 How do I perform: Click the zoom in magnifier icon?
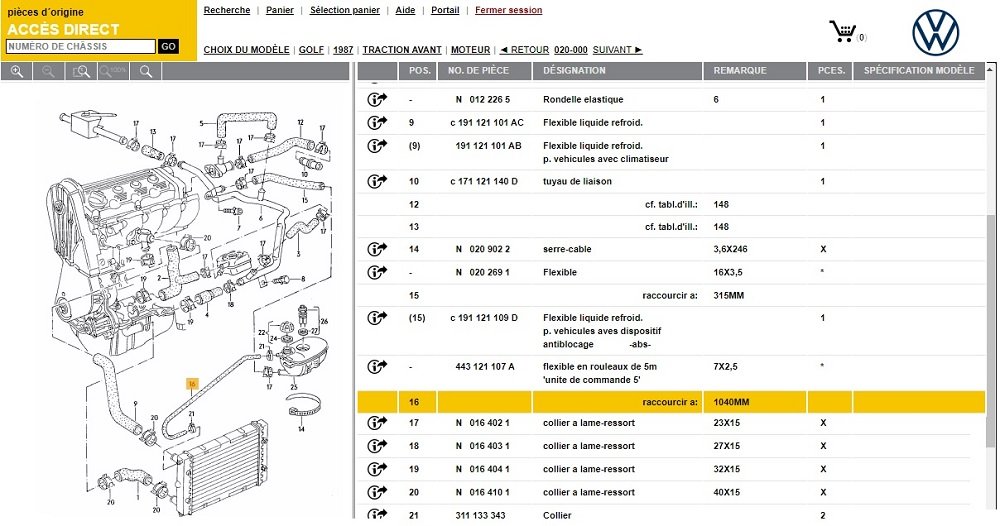17,71
